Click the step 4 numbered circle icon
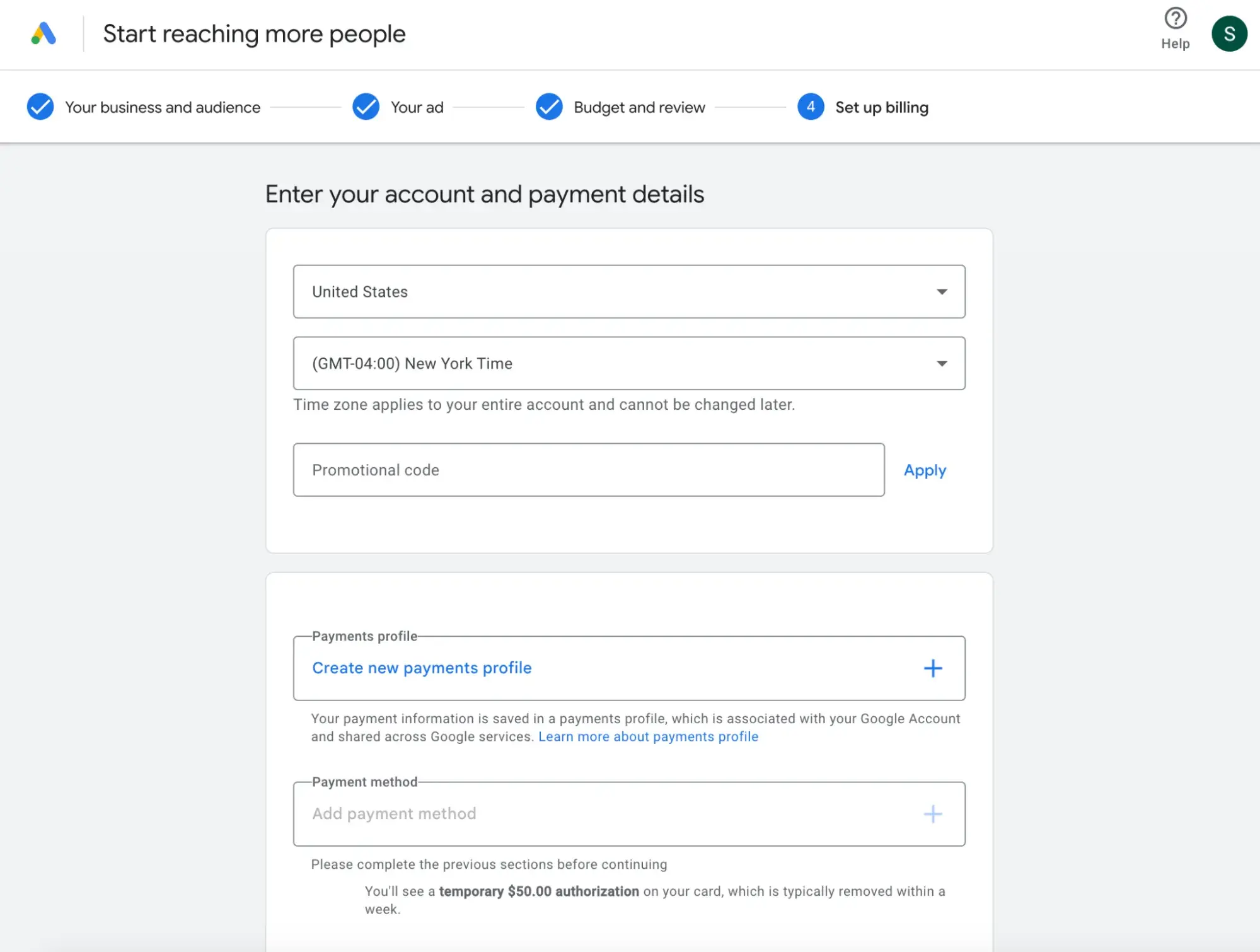1260x952 pixels. [810, 107]
